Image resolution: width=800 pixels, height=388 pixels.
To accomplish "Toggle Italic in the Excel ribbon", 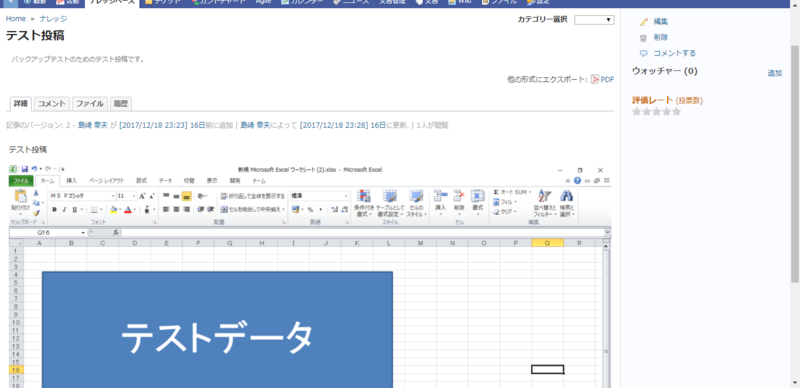I will (64, 210).
